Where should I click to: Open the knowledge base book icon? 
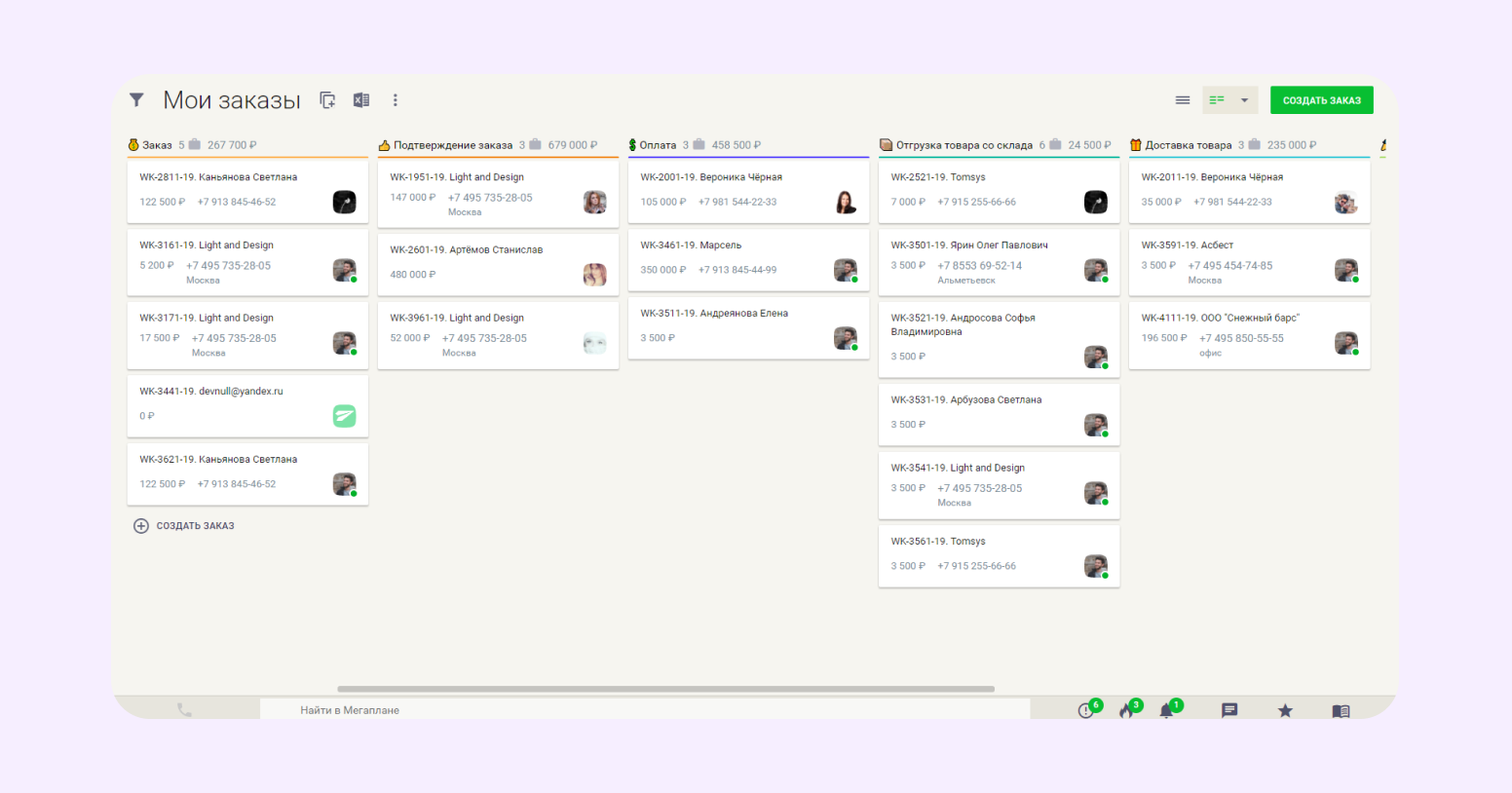point(1341,710)
